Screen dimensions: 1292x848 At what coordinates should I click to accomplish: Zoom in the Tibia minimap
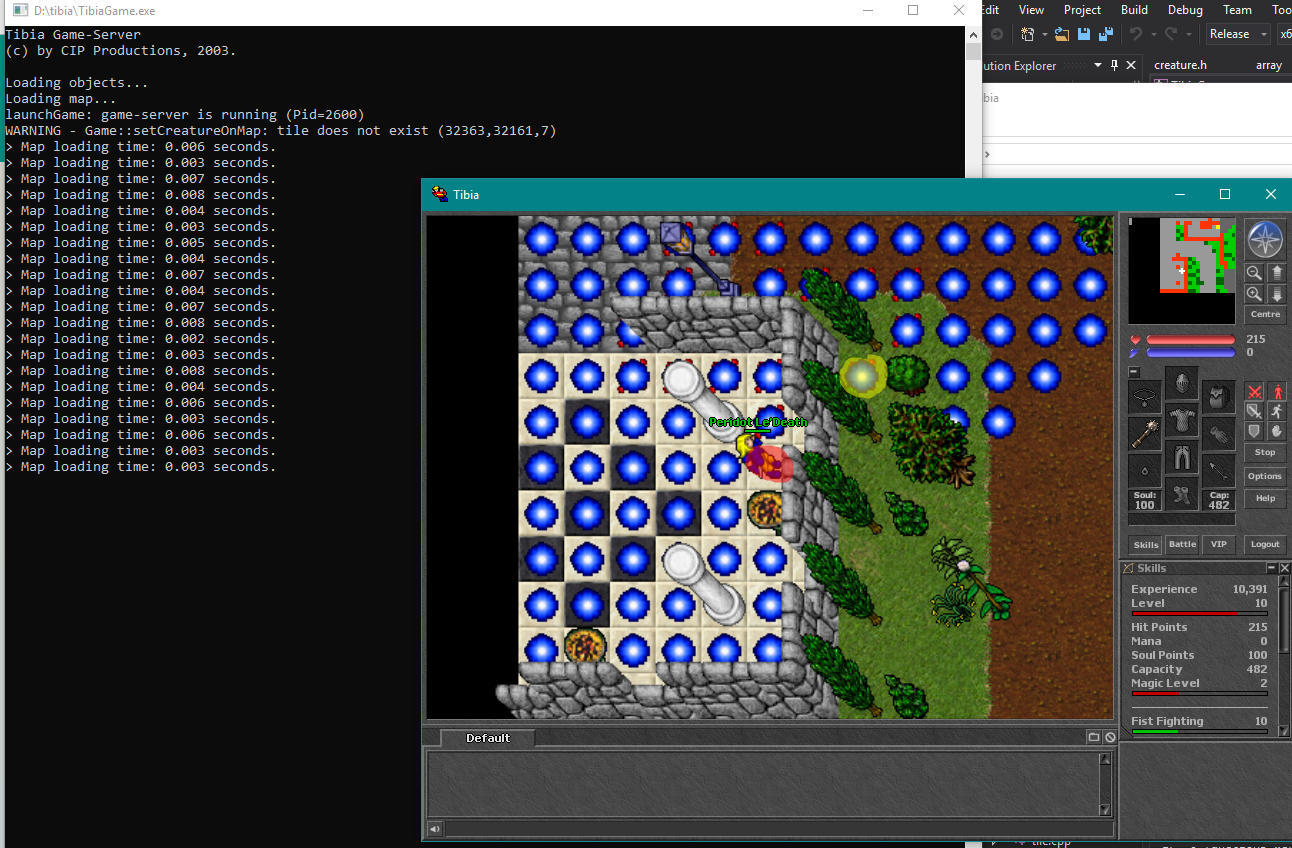[1254, 294]
